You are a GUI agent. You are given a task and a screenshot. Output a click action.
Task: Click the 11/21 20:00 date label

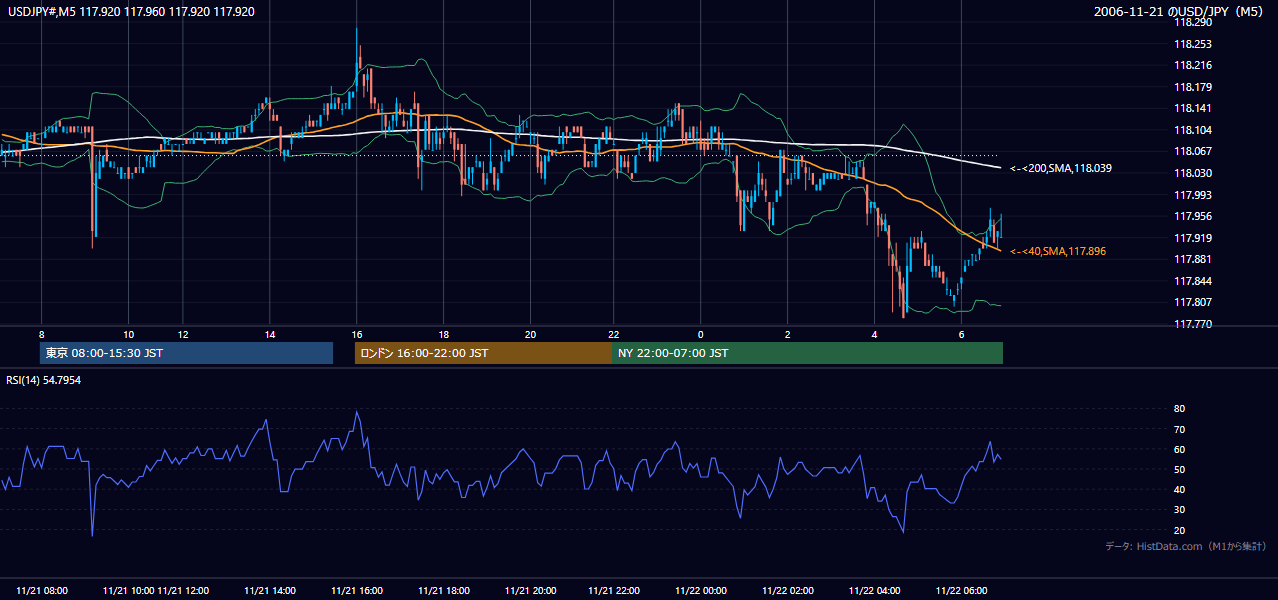pyautogui.click(x=530, y=591)
